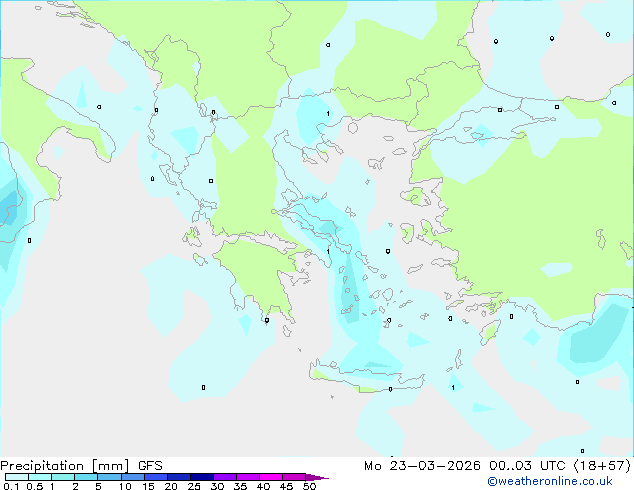Click the "10" legend scale label
This screenshot has width=634, height=490.
(125, 486)
